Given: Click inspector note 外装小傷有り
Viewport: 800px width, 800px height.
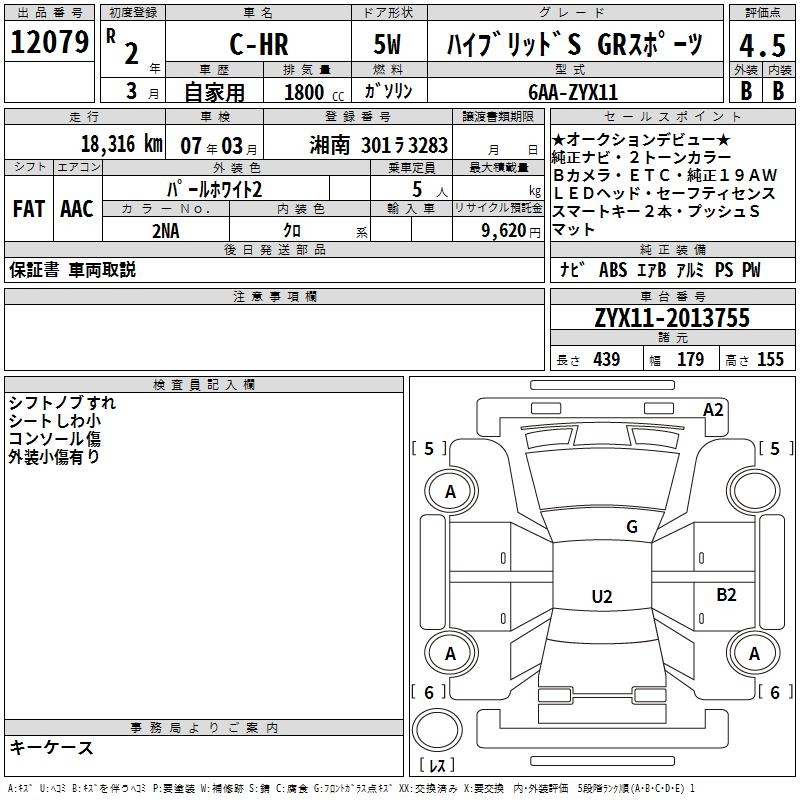Looking at the screenshot, I should click(55, 457).
